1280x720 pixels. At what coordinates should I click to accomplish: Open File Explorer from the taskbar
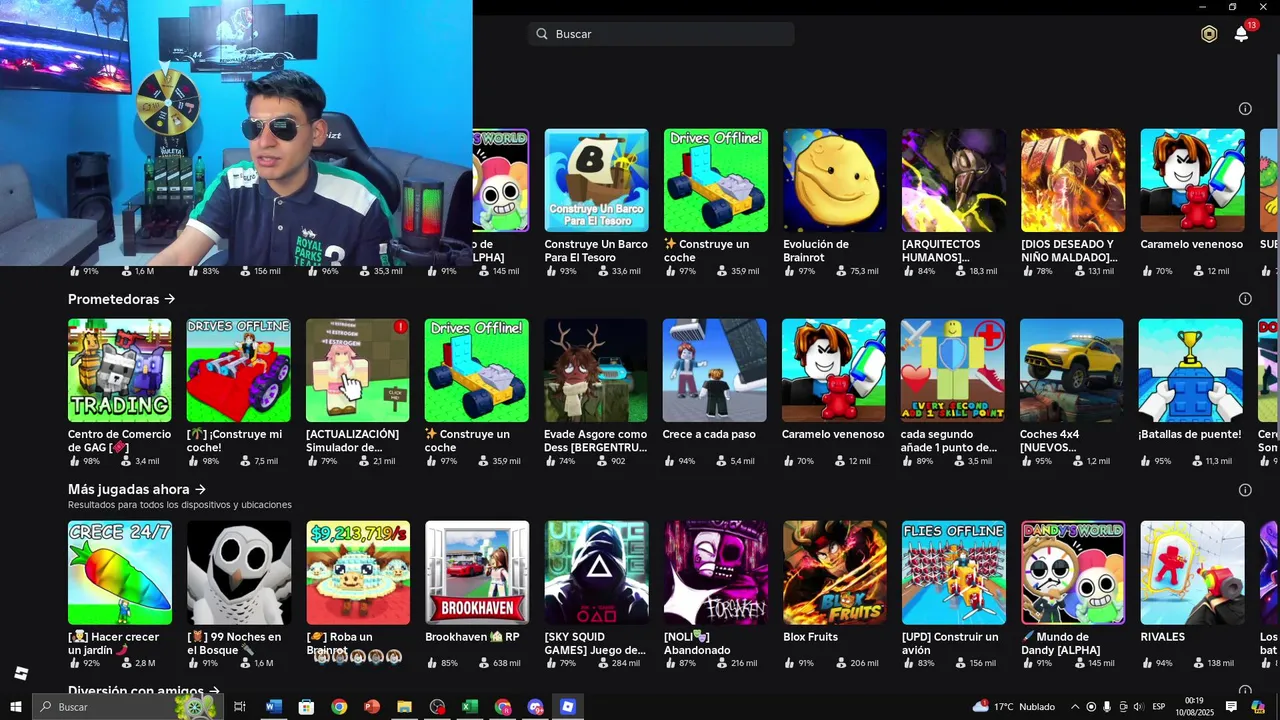pos(404,707)
